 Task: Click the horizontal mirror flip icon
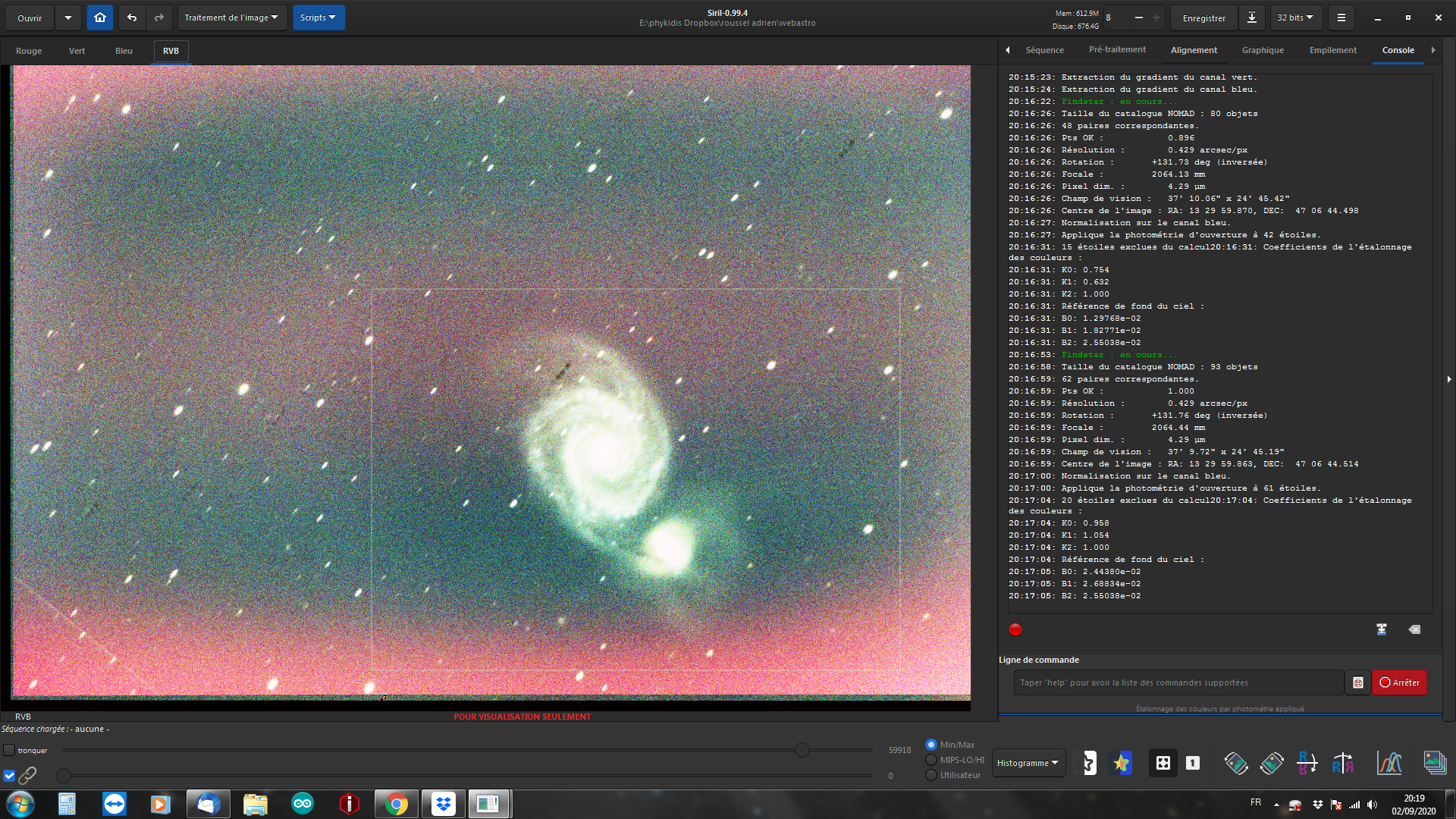[x=1343, y=763]
